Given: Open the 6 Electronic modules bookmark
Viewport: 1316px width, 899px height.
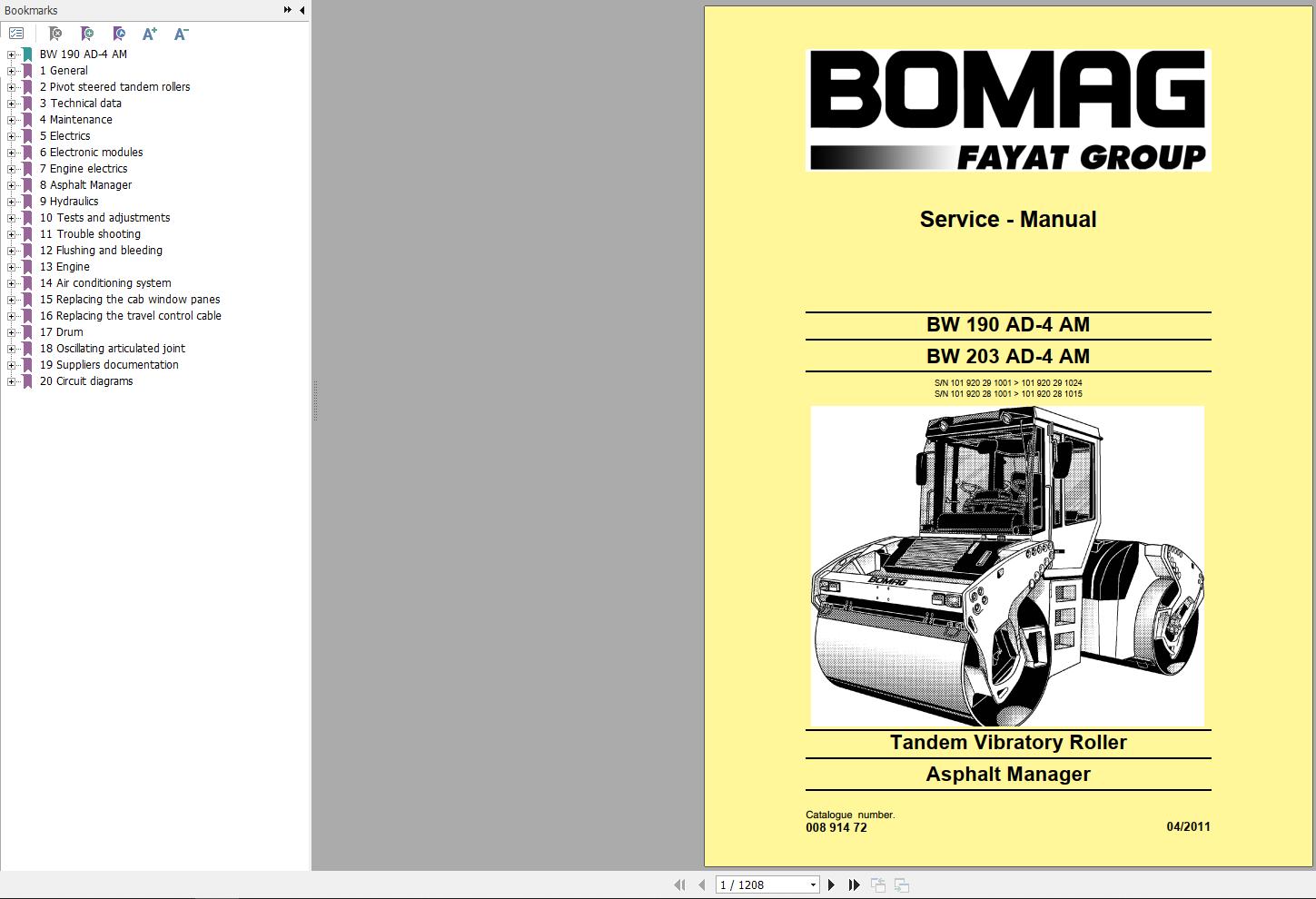Looking at the screenshot, I should tap(91, 153).
